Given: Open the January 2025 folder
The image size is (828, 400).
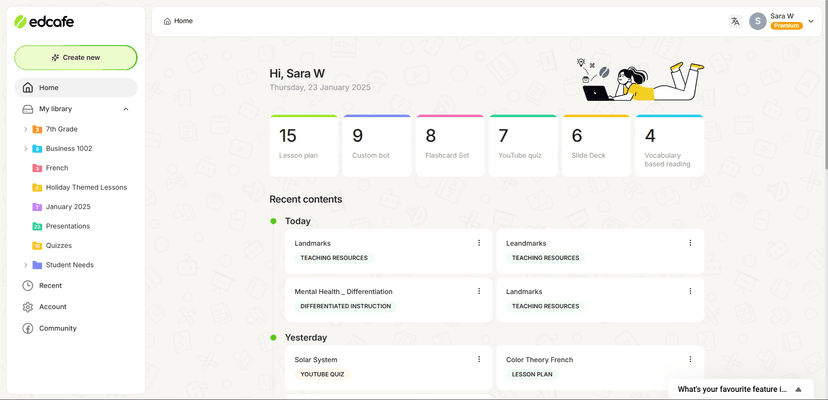Looking at the screenshot, I should coord(68,207).
